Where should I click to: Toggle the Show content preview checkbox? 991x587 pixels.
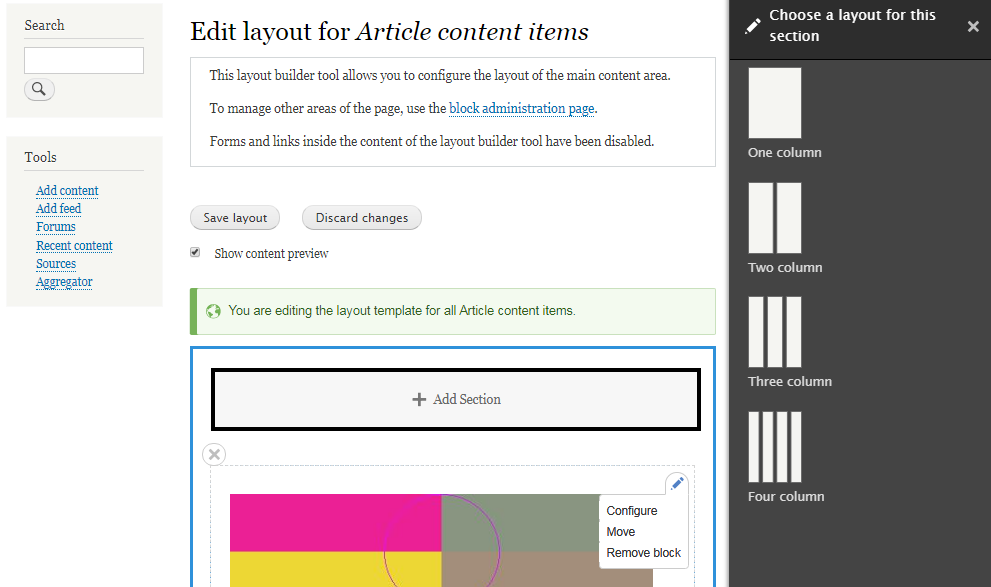coord(195,253)
